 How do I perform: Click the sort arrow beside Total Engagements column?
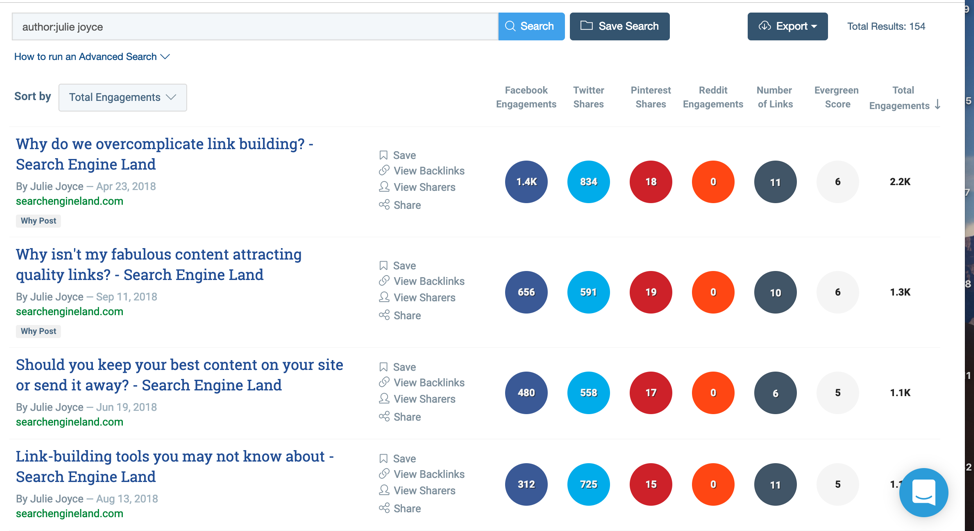pos(937,105)
